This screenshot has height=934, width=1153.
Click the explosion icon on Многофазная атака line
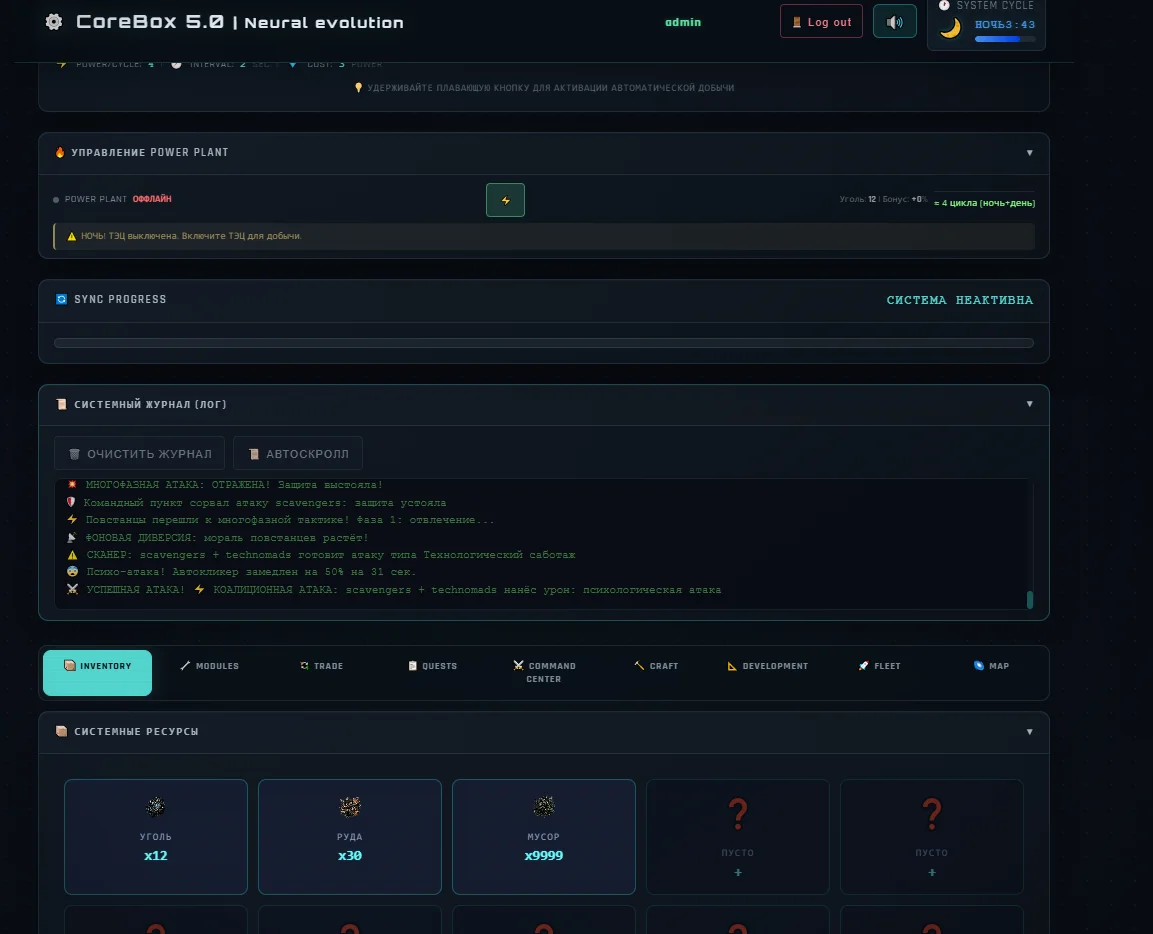pyautogui.click(x=72, y=485)
